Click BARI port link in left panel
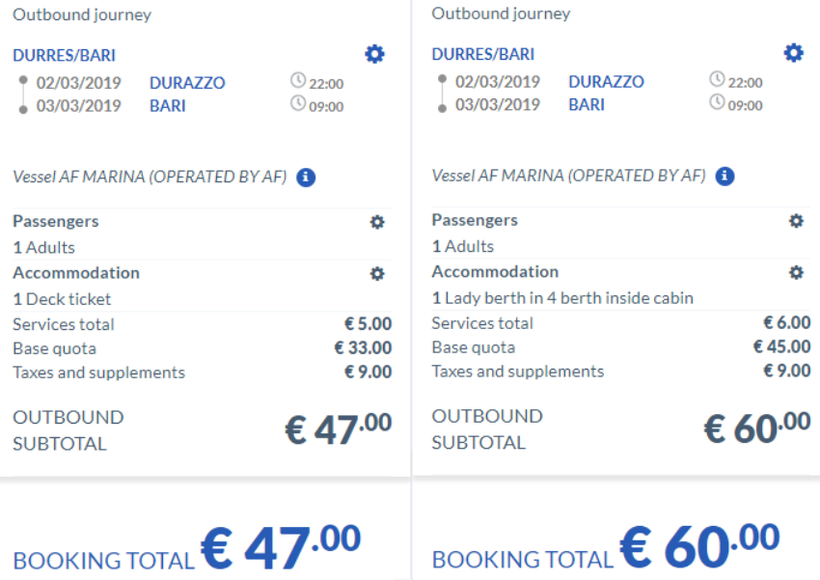 pos(167,105)
